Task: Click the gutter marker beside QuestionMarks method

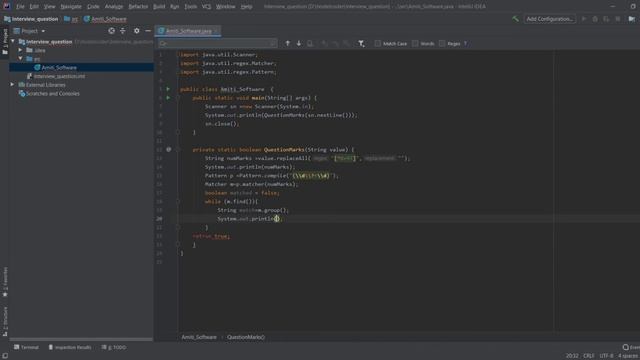Action: pos(169,149)
